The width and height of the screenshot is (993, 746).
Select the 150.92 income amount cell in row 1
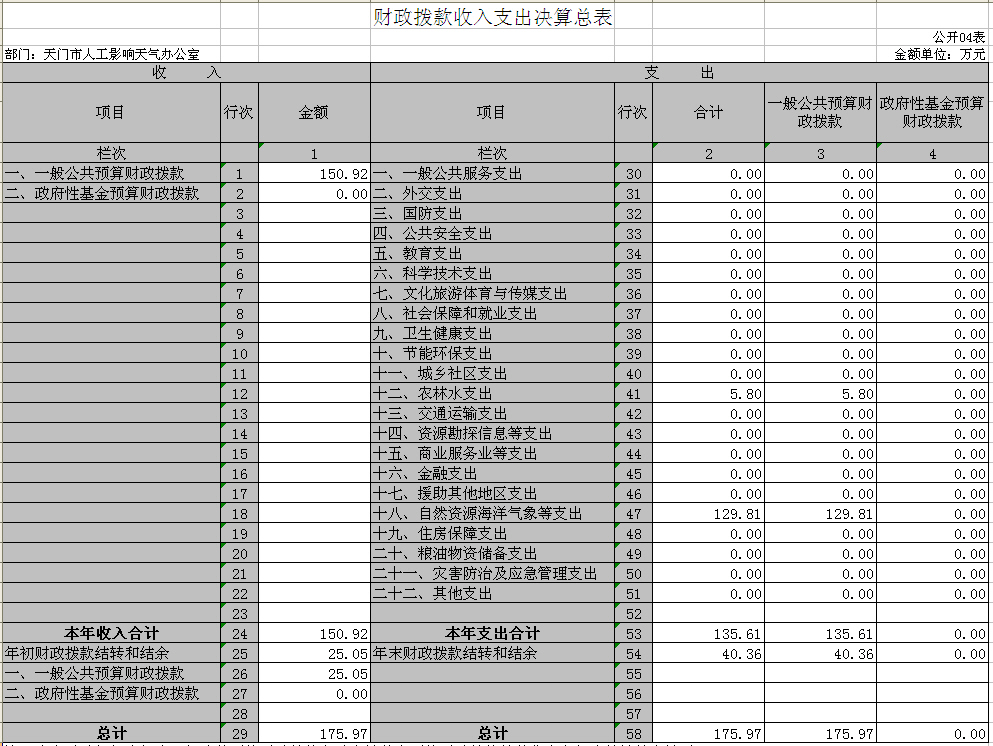pyautogui.click(x=314, y=174)
